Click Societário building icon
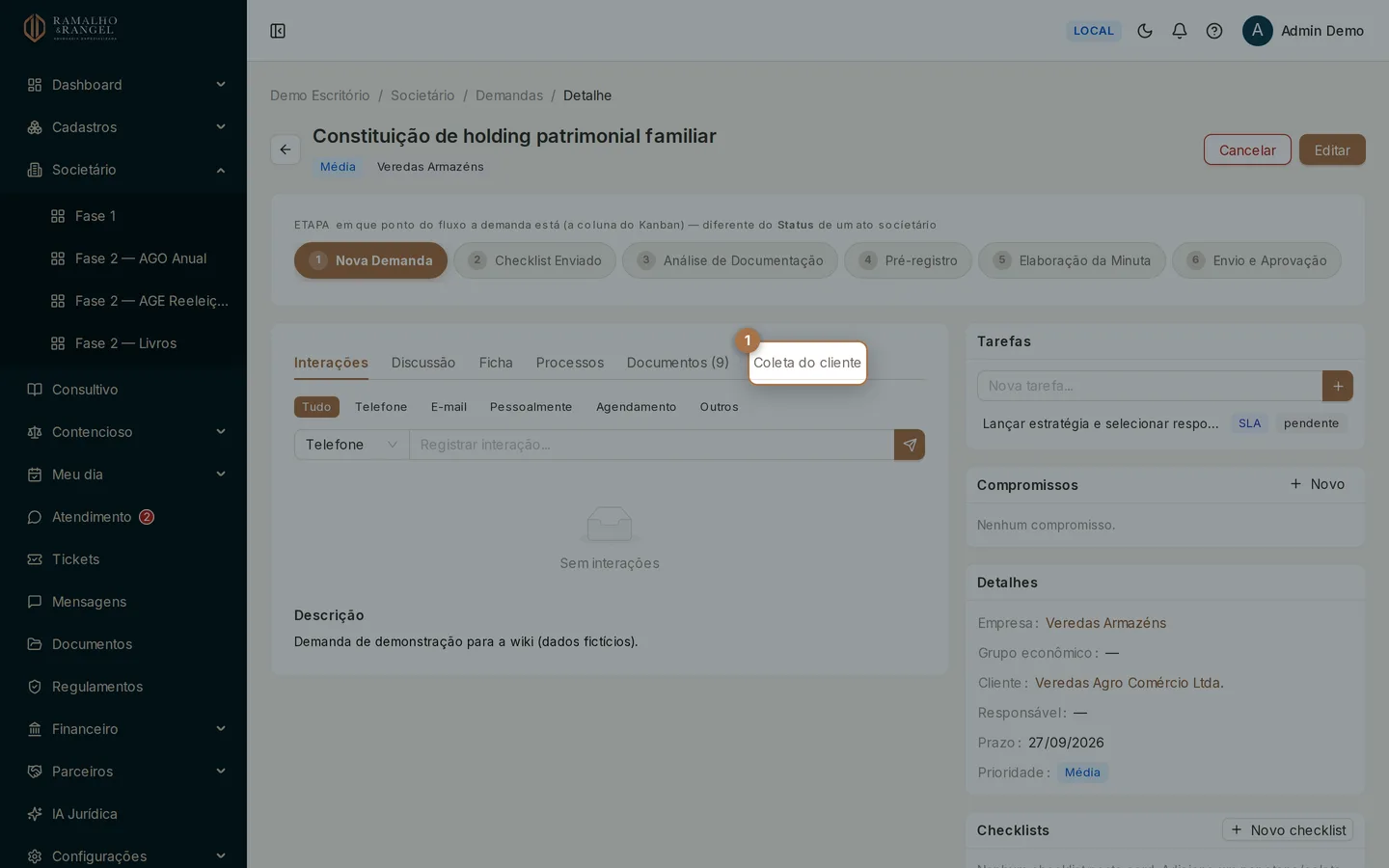The height and width of the screenshot is (868, 1389). coord(35,170)
